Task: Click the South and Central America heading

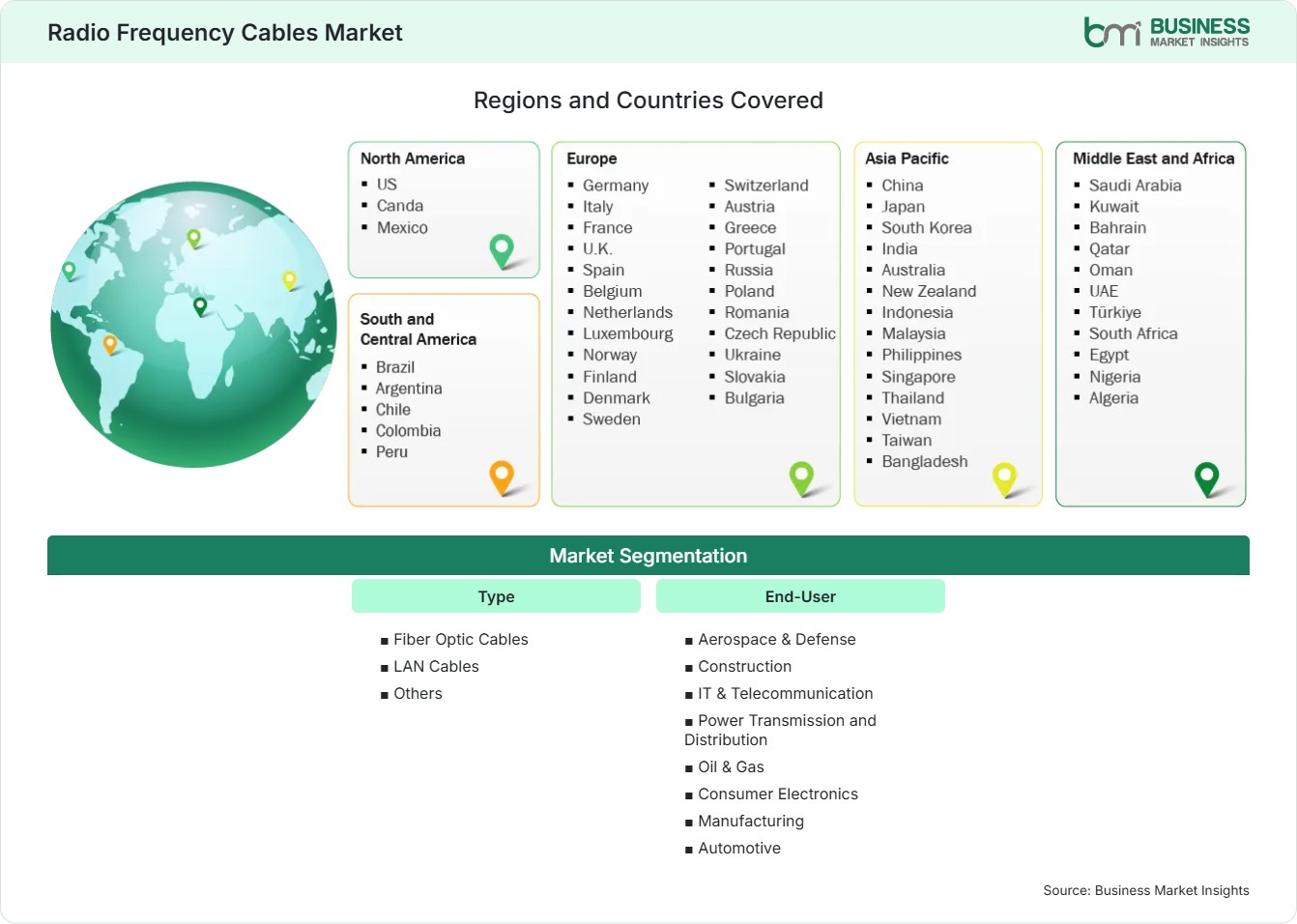Action: (418, 329)
